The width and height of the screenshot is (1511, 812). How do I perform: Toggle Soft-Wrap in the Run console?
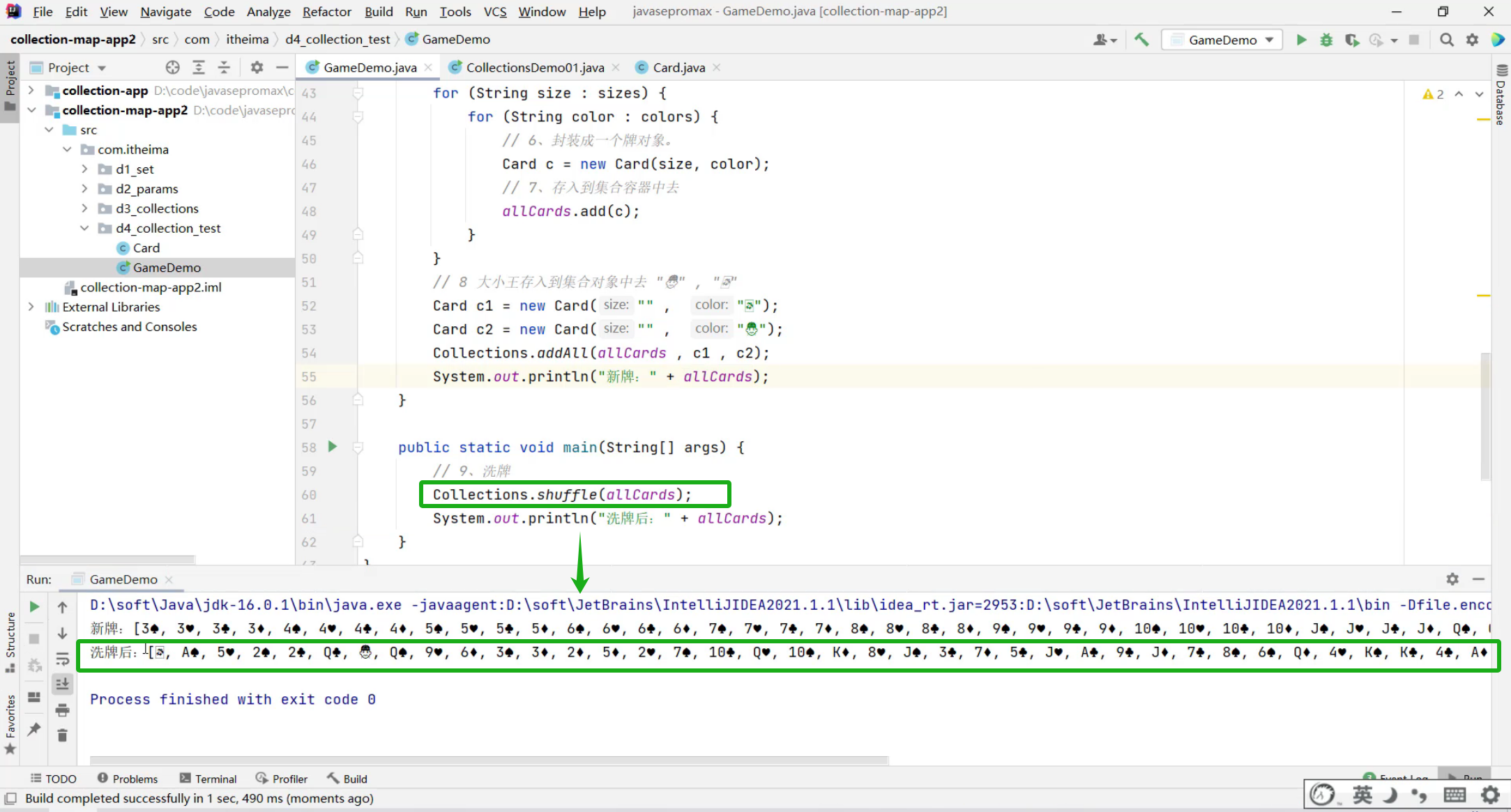tap(62, 659)
